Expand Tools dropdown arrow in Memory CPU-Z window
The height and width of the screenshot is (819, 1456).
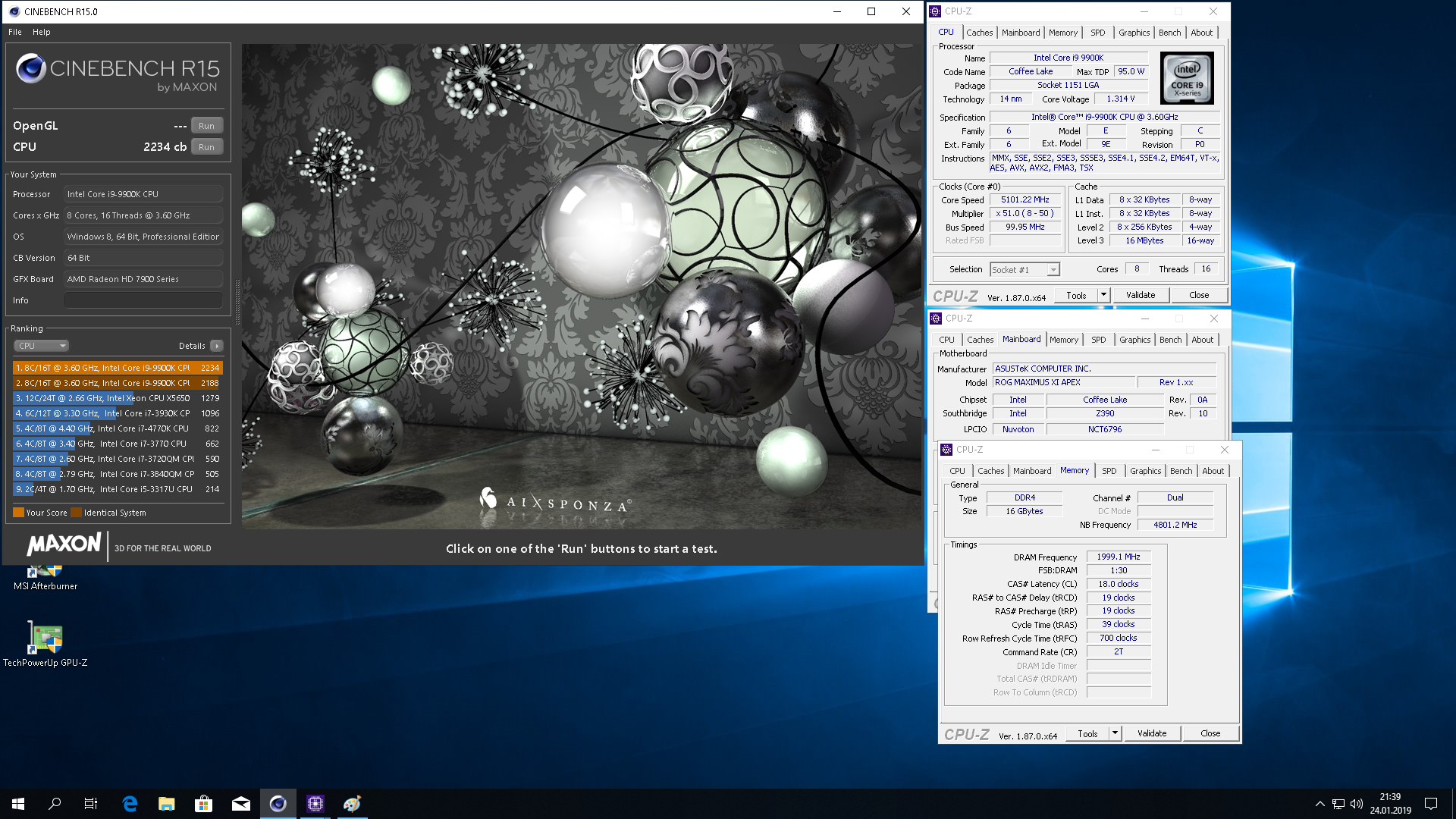click(x=1116, y=733)
